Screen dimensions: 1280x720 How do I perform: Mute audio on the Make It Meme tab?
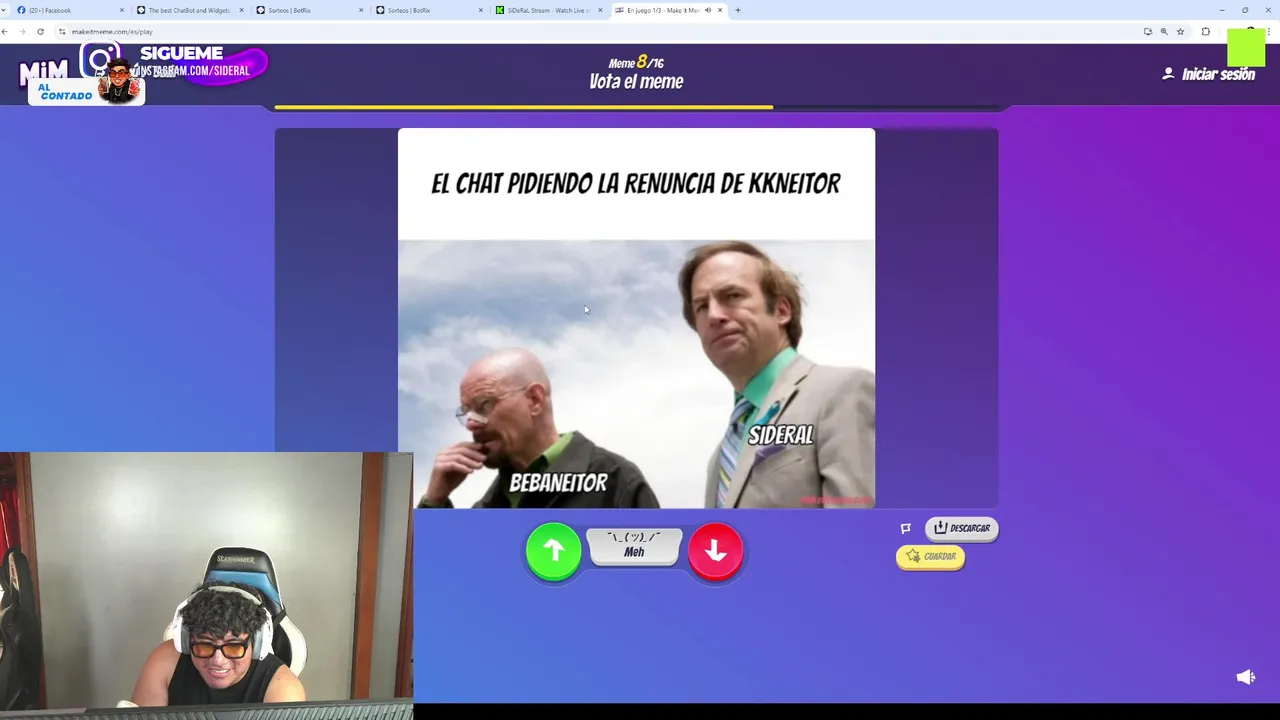(x=707, y=10)
